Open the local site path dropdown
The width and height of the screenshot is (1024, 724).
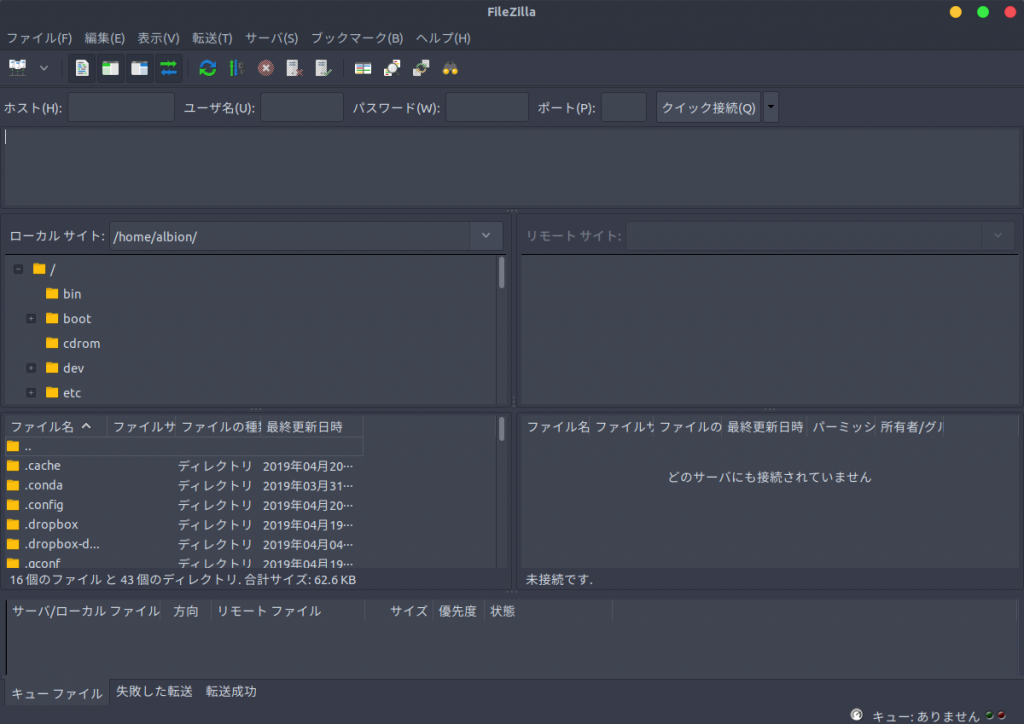[486, 236]
